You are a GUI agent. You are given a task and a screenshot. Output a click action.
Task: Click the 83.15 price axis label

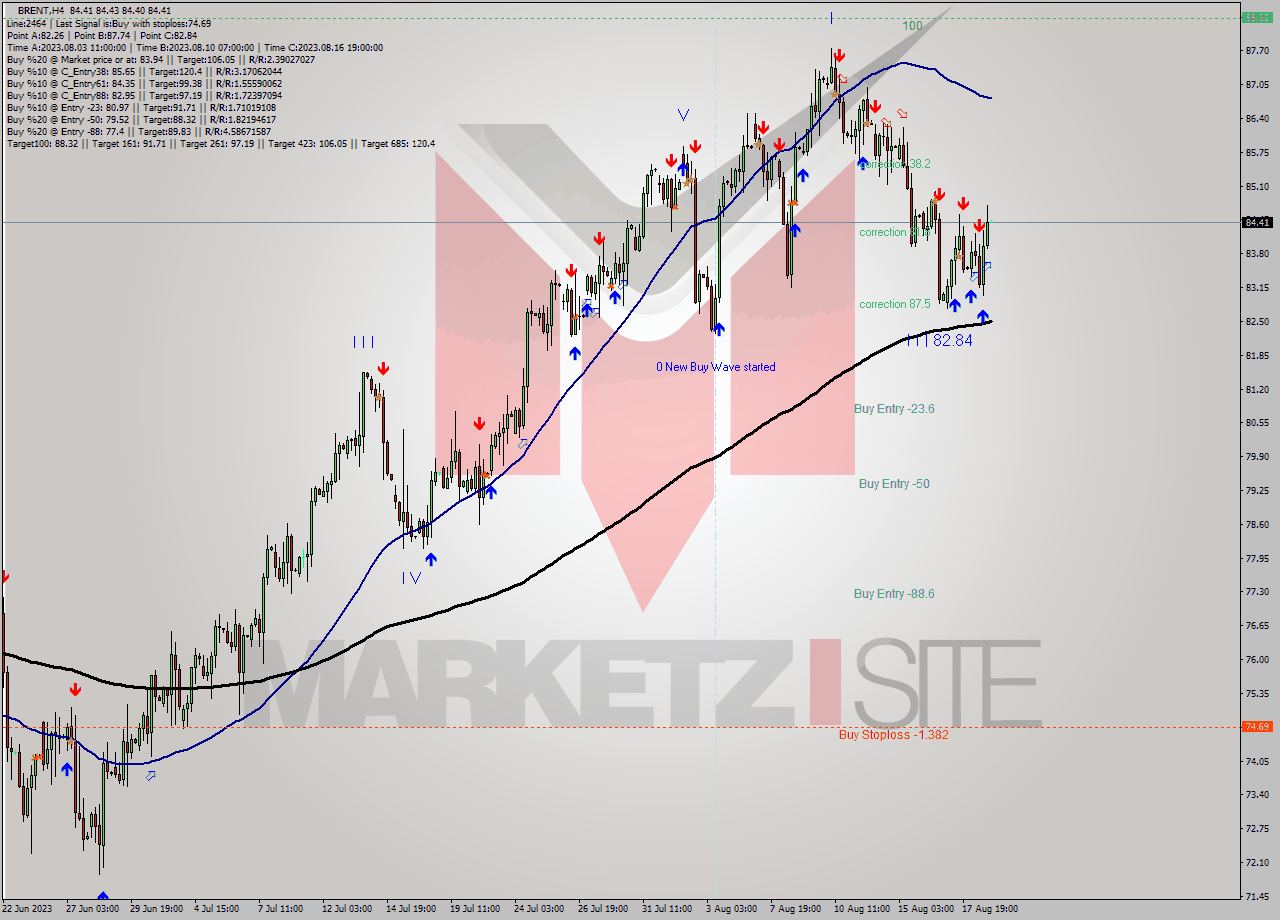point(1257,287)
